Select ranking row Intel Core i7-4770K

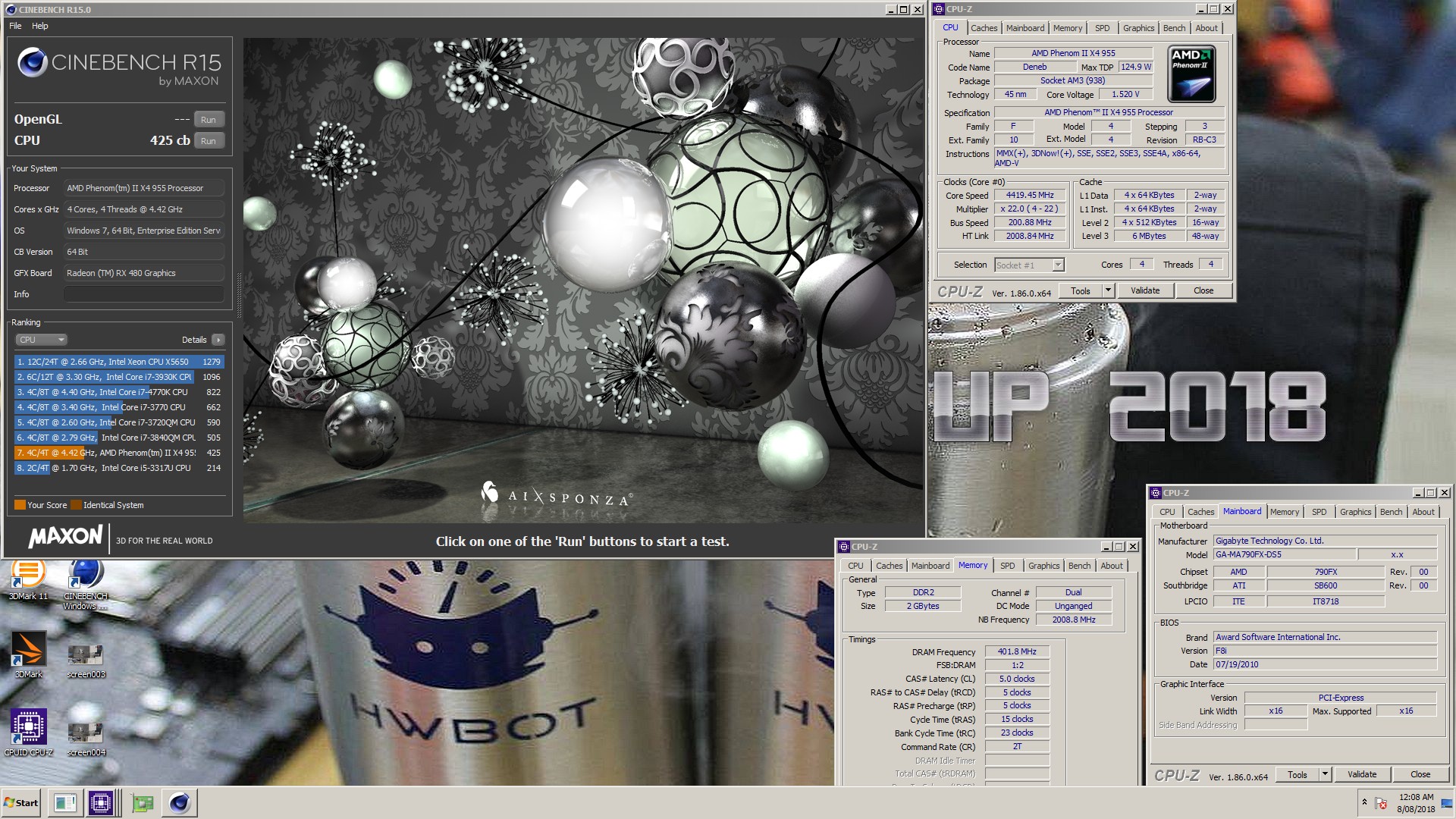(119, 392)
